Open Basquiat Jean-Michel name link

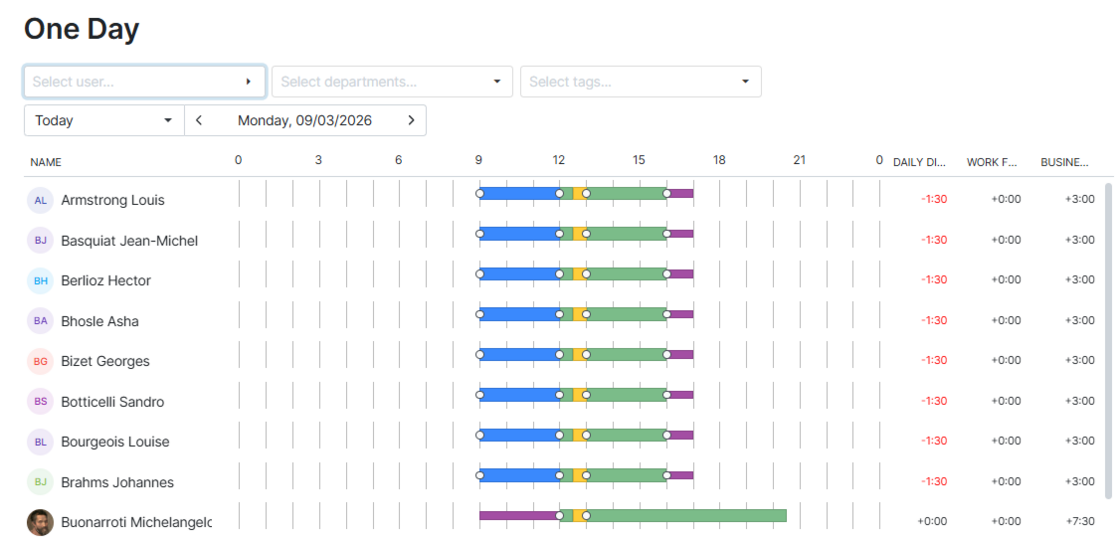(129, 241)
